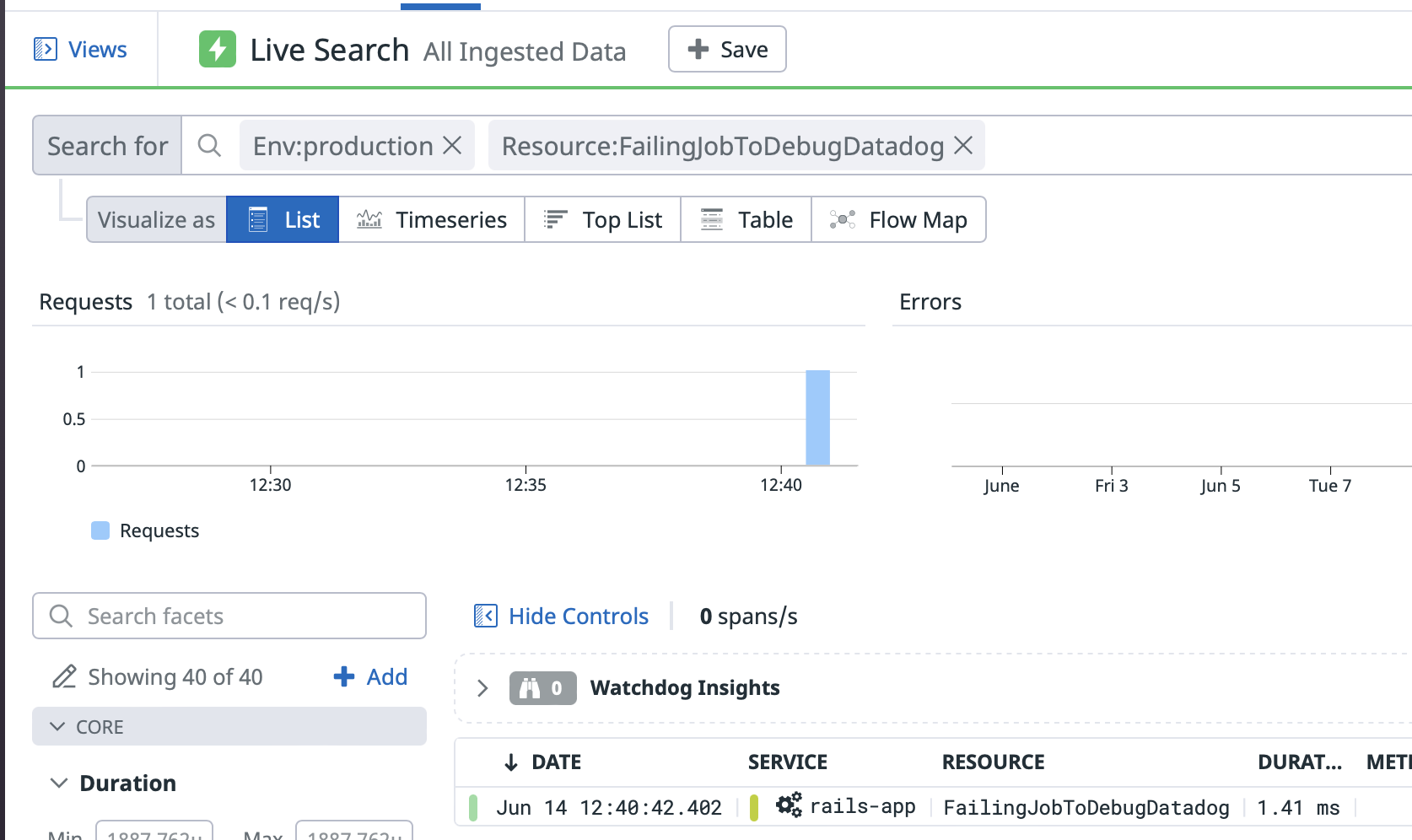Switch visualization to Timeseries
The height and width of the screenshot is (840, 1412).
pos(432,219)
